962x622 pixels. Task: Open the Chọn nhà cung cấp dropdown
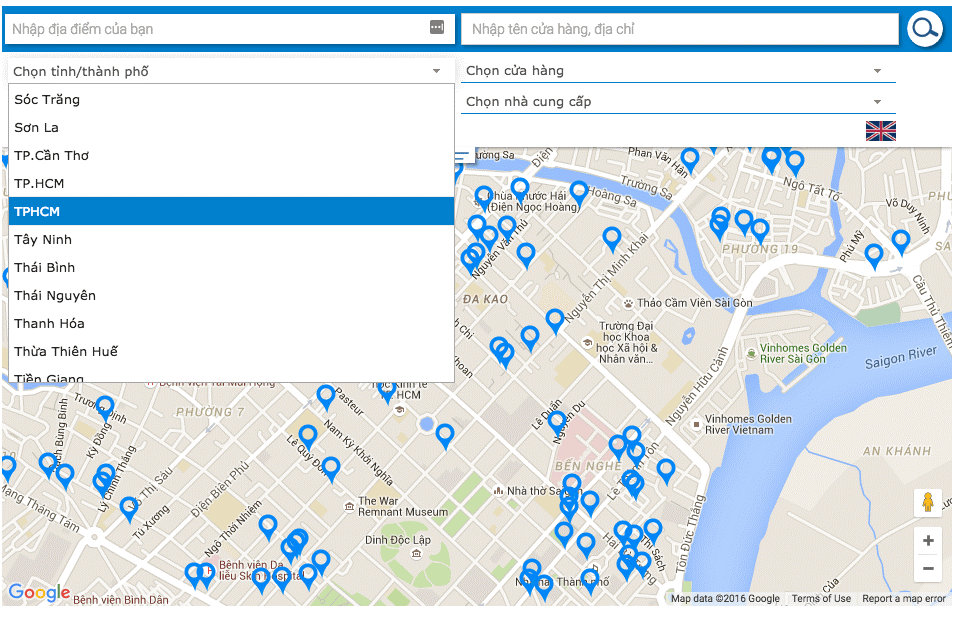pos(678,102)
